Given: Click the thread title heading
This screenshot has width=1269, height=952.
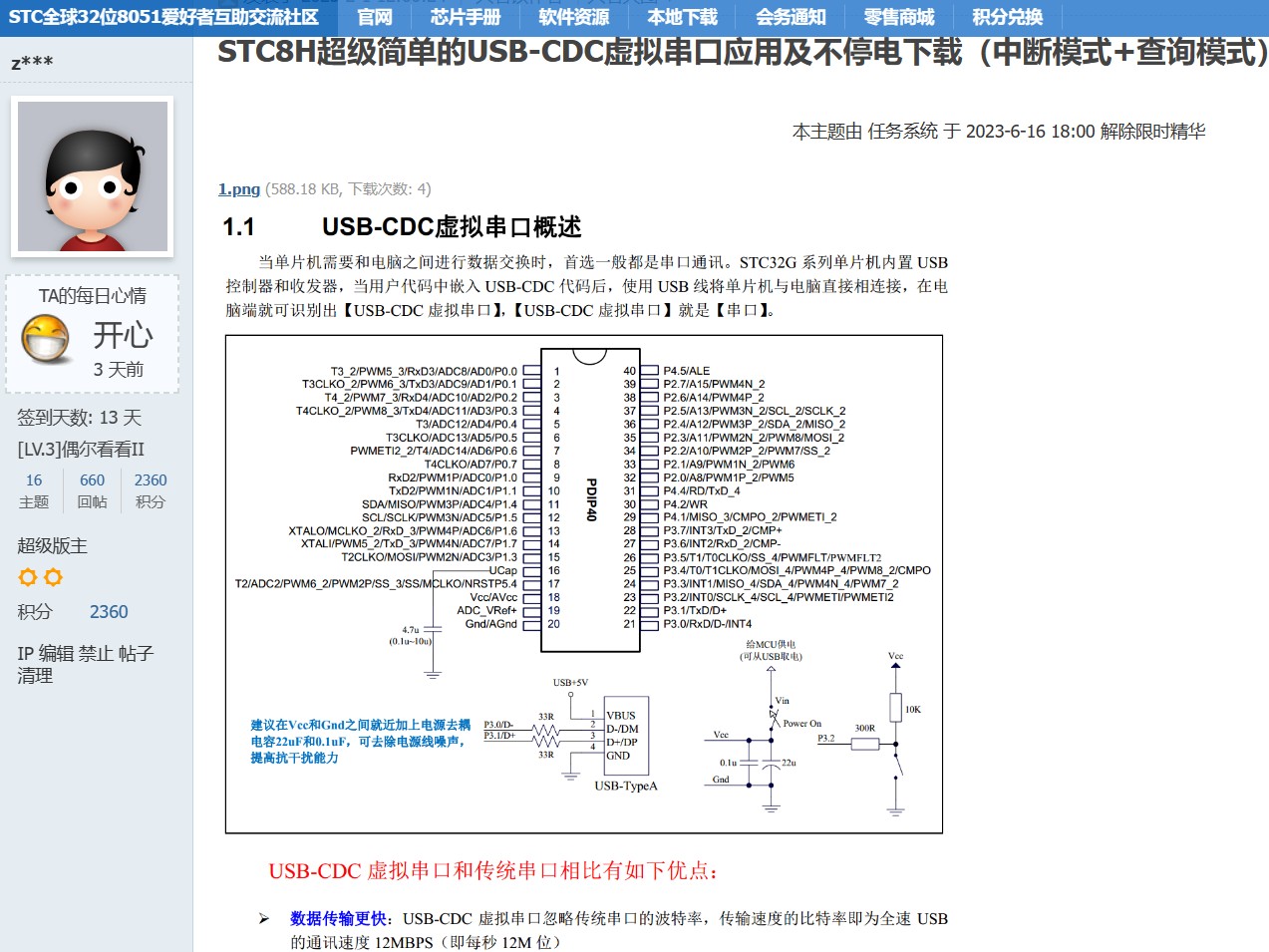Looking at the screenshot, I should pyautogui.click(x=743, y=52).
